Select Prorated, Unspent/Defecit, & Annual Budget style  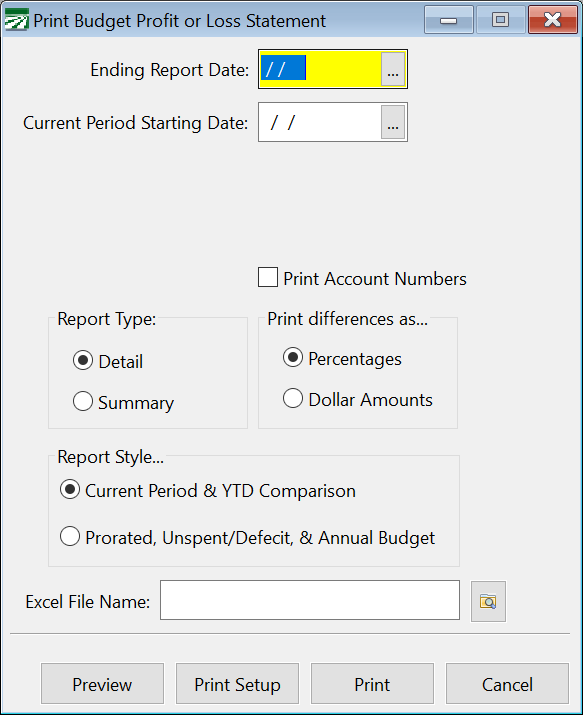[70, 536]
